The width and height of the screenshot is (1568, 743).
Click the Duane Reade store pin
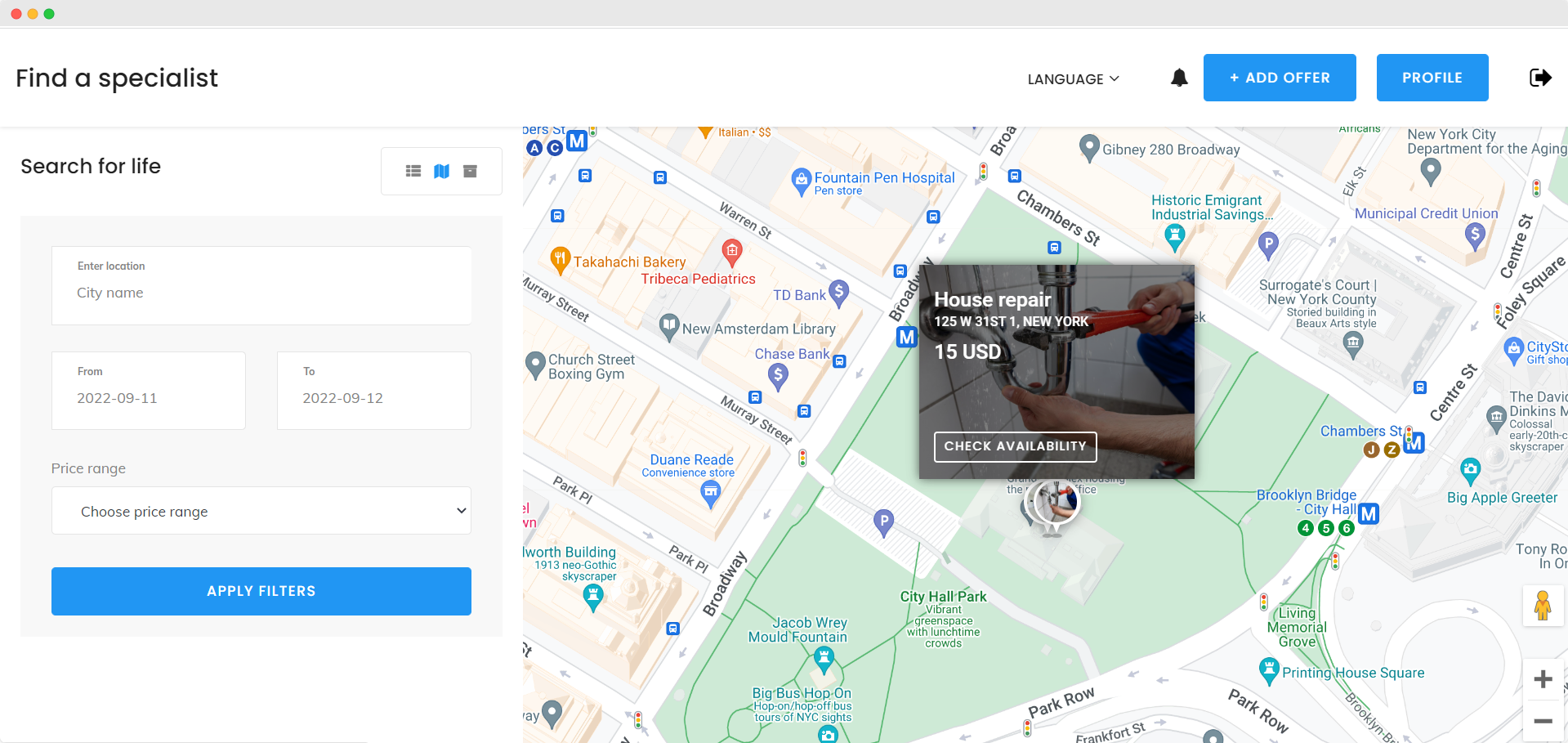tap(711, 494)
